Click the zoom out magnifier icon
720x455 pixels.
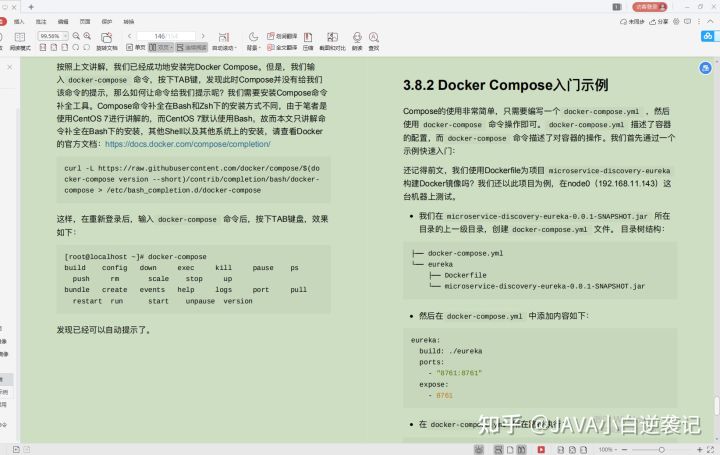(x=76, y=36)
